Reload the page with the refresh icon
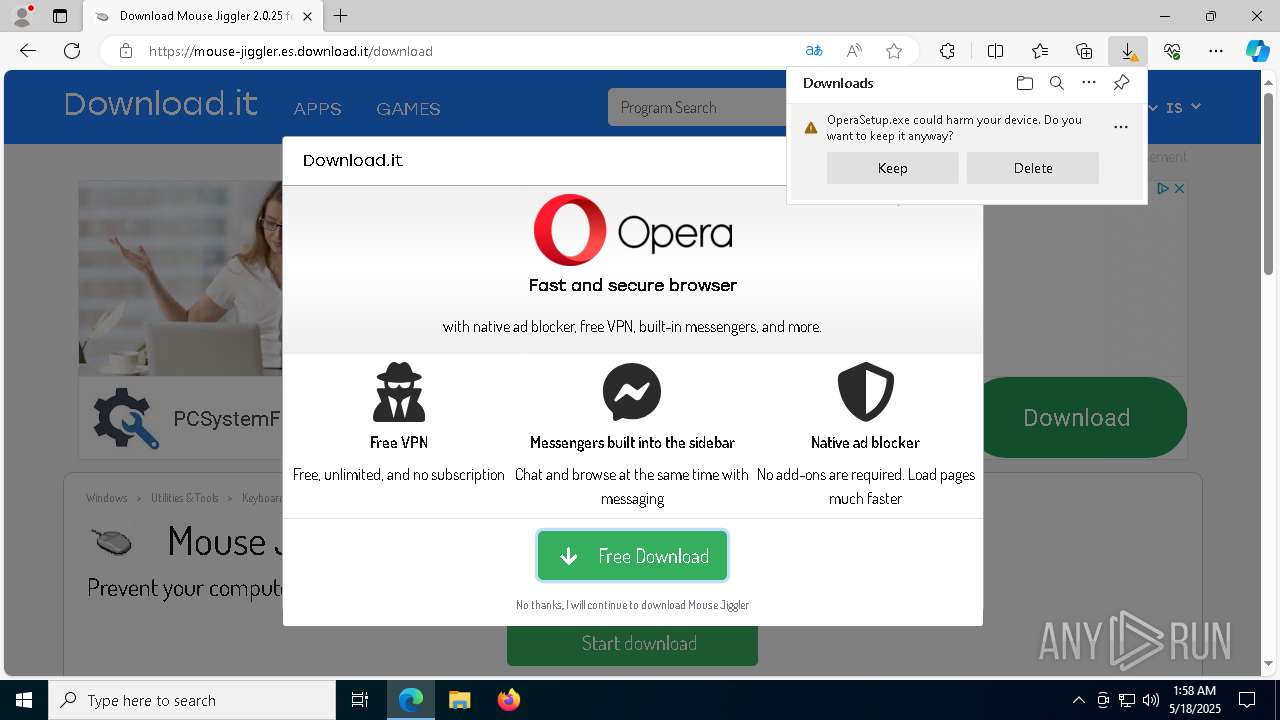The height and width of the screenshot is (720, 1280). coord(72,51)
